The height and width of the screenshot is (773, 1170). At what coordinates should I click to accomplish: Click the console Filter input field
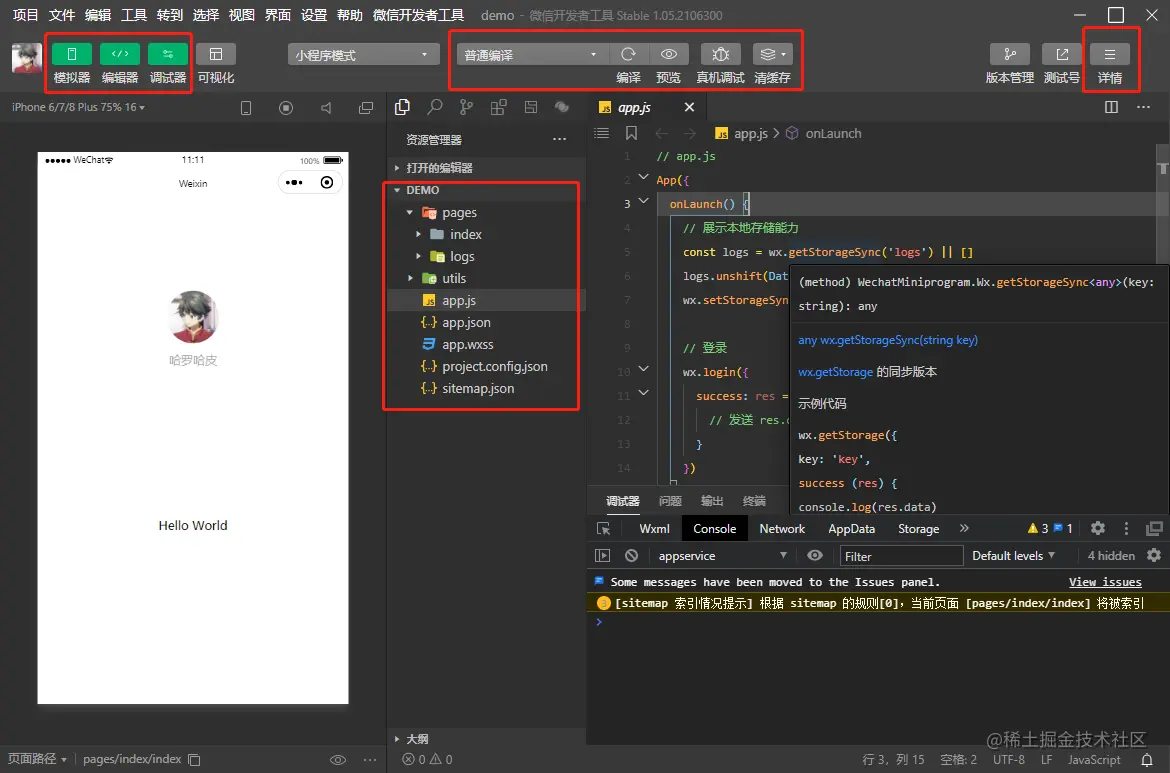901,556
